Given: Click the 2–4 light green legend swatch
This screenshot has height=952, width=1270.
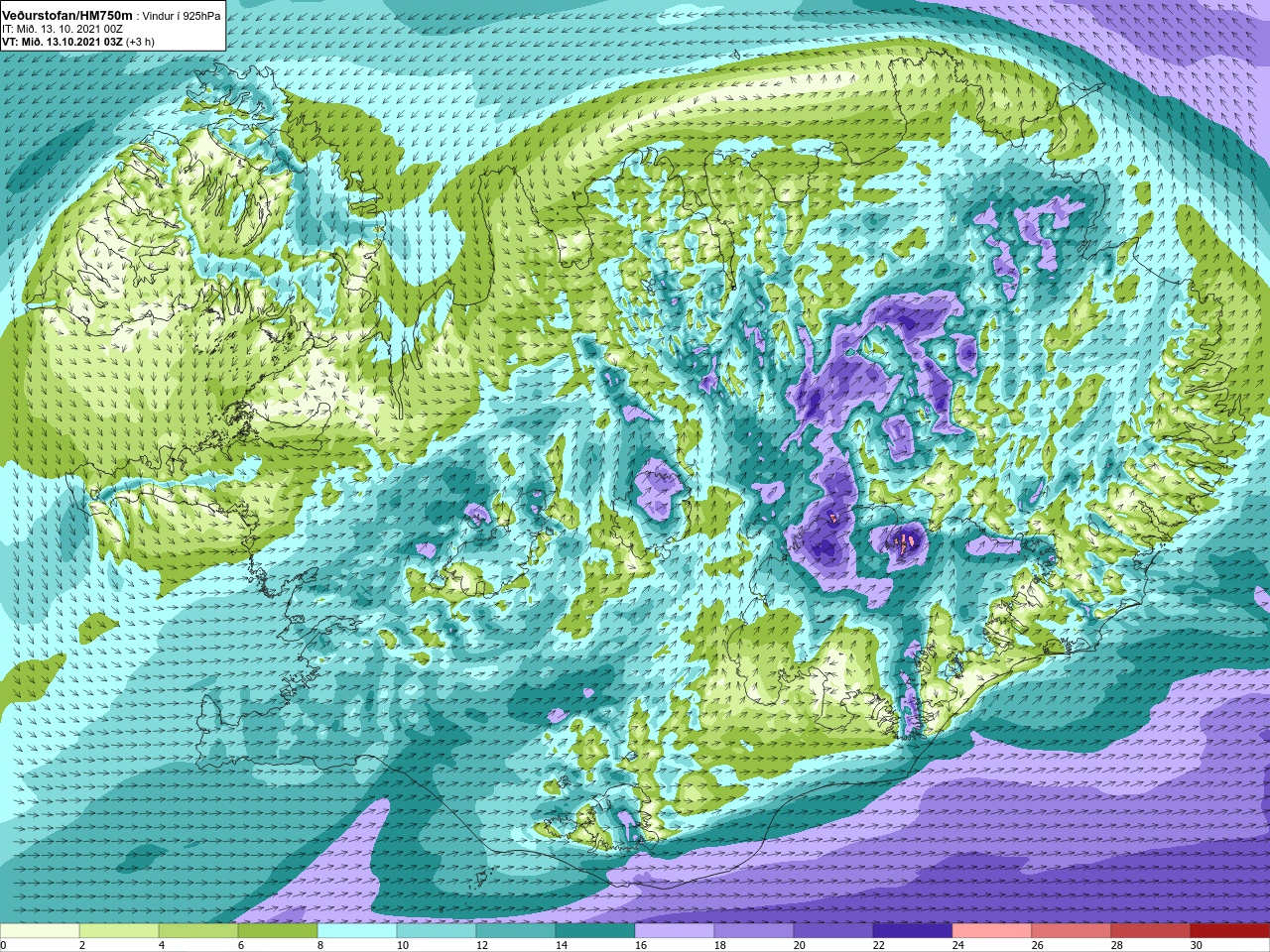Looking at the screenshot, I should tap(119, 931).
